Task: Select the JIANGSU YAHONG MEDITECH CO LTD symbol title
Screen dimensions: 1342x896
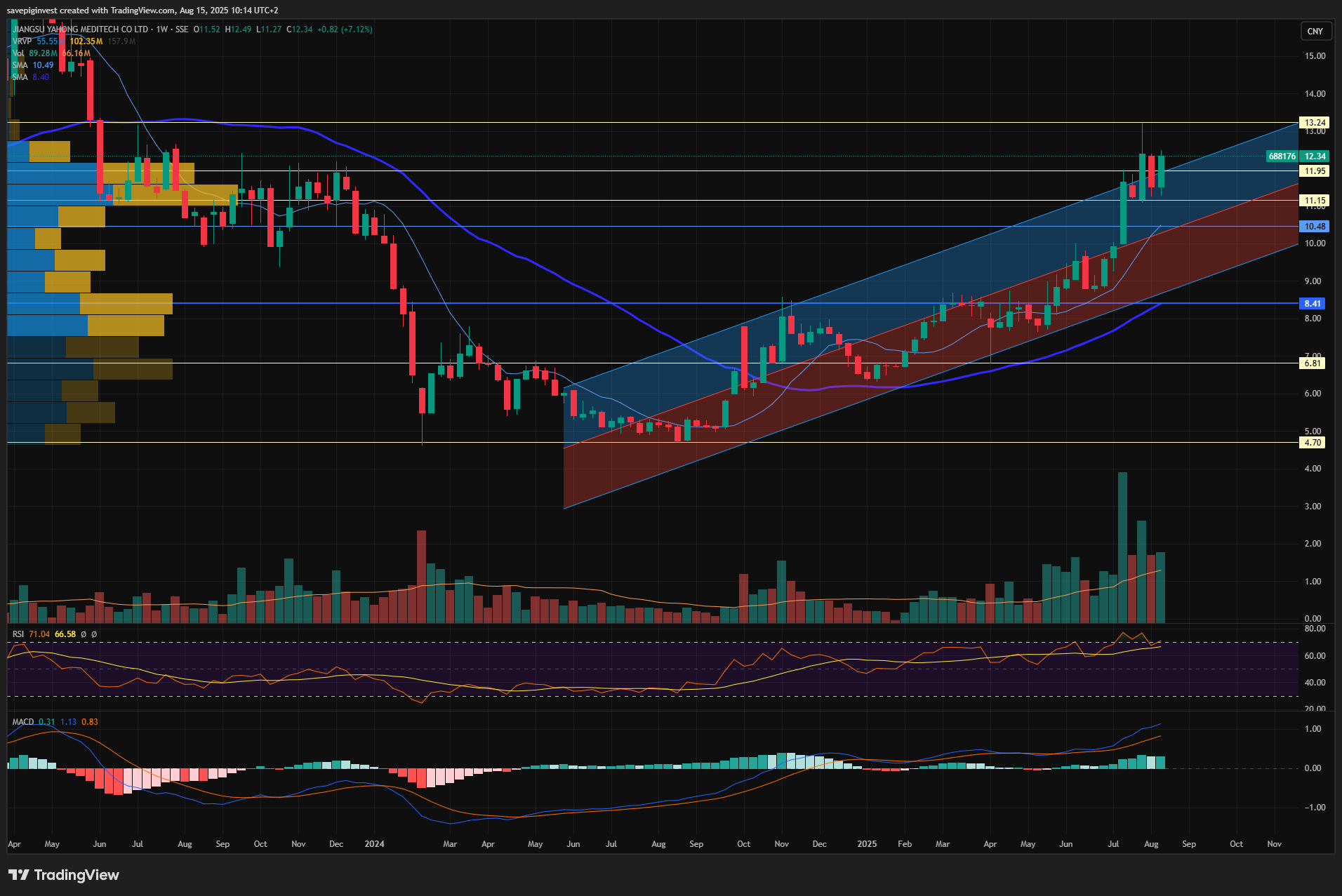Action: [80, 29]
